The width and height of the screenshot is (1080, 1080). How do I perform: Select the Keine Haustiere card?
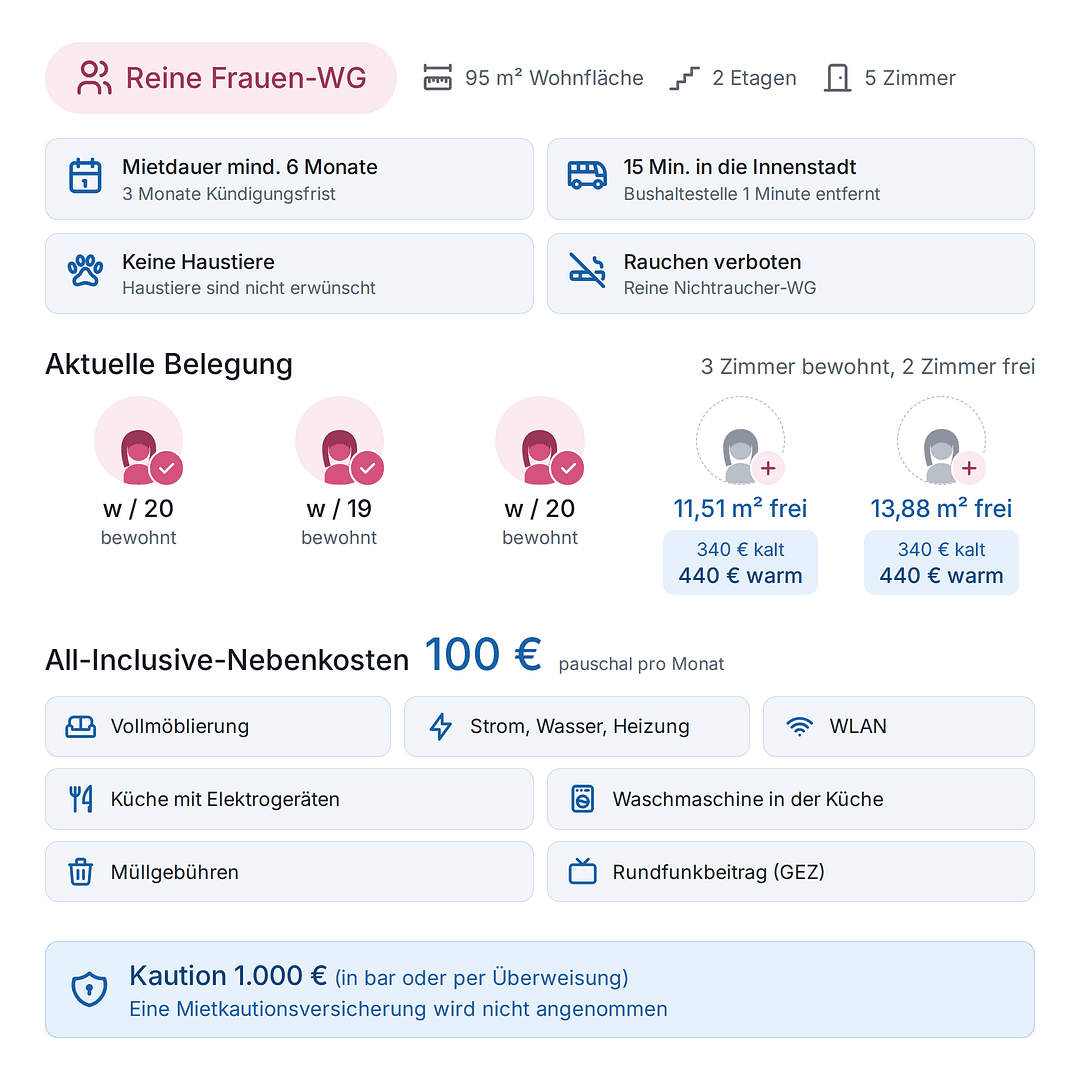(289, 273)
